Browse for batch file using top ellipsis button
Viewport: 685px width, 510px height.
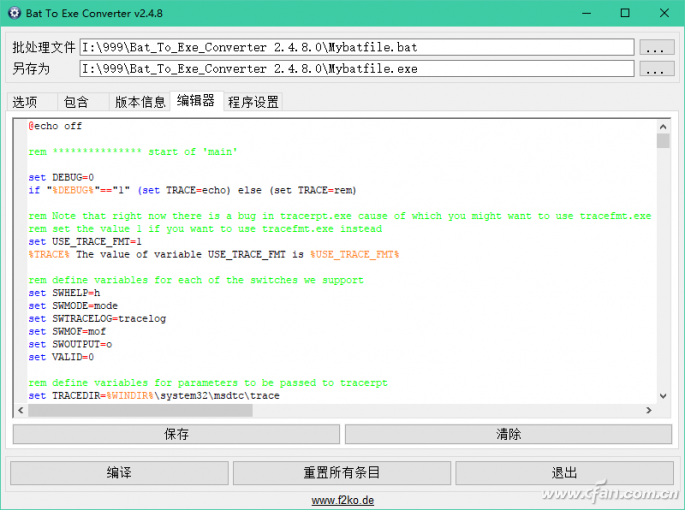pyautogui.click(x=656, y=47)
